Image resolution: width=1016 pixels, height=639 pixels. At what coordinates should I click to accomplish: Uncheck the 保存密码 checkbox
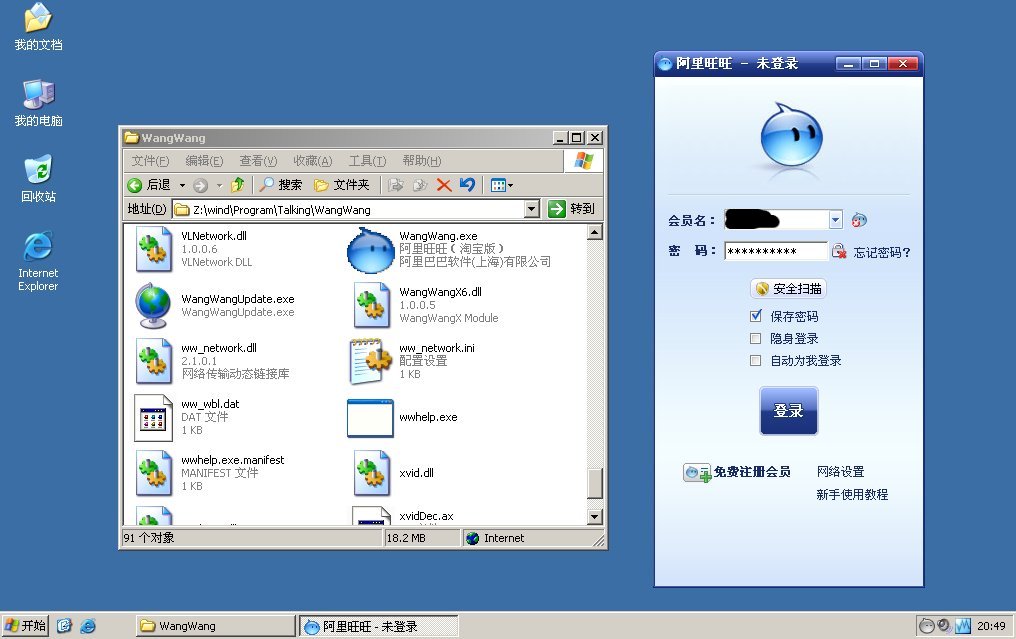[x=756, y=316]
